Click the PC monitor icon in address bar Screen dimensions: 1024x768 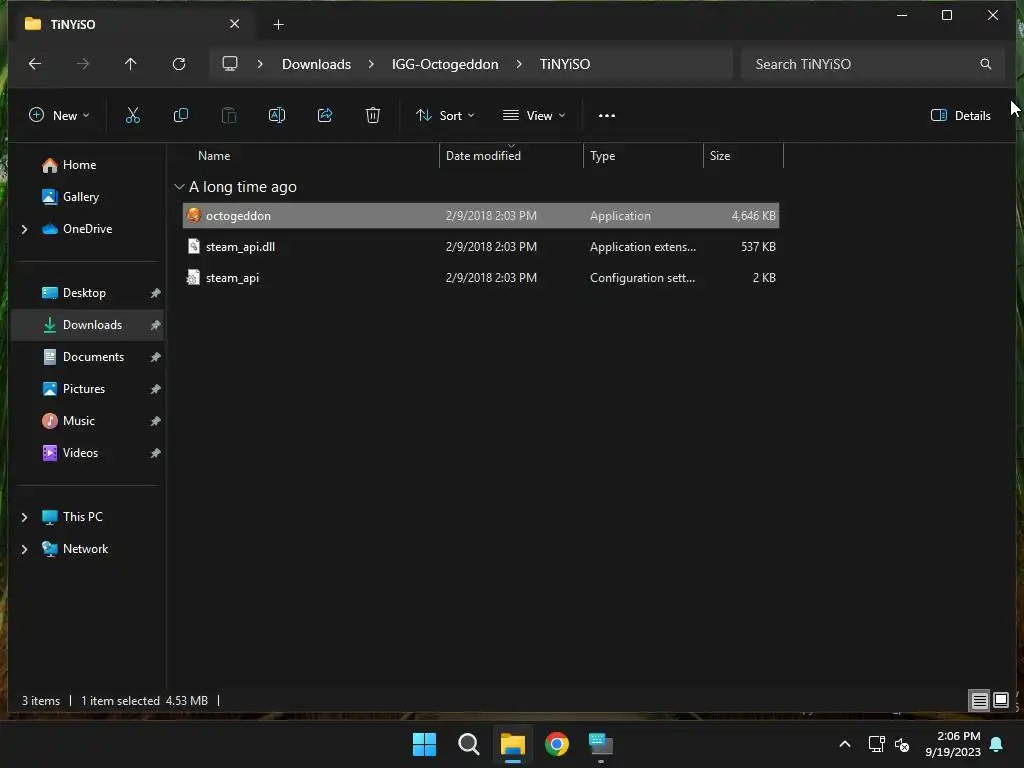tap(230, 64)
